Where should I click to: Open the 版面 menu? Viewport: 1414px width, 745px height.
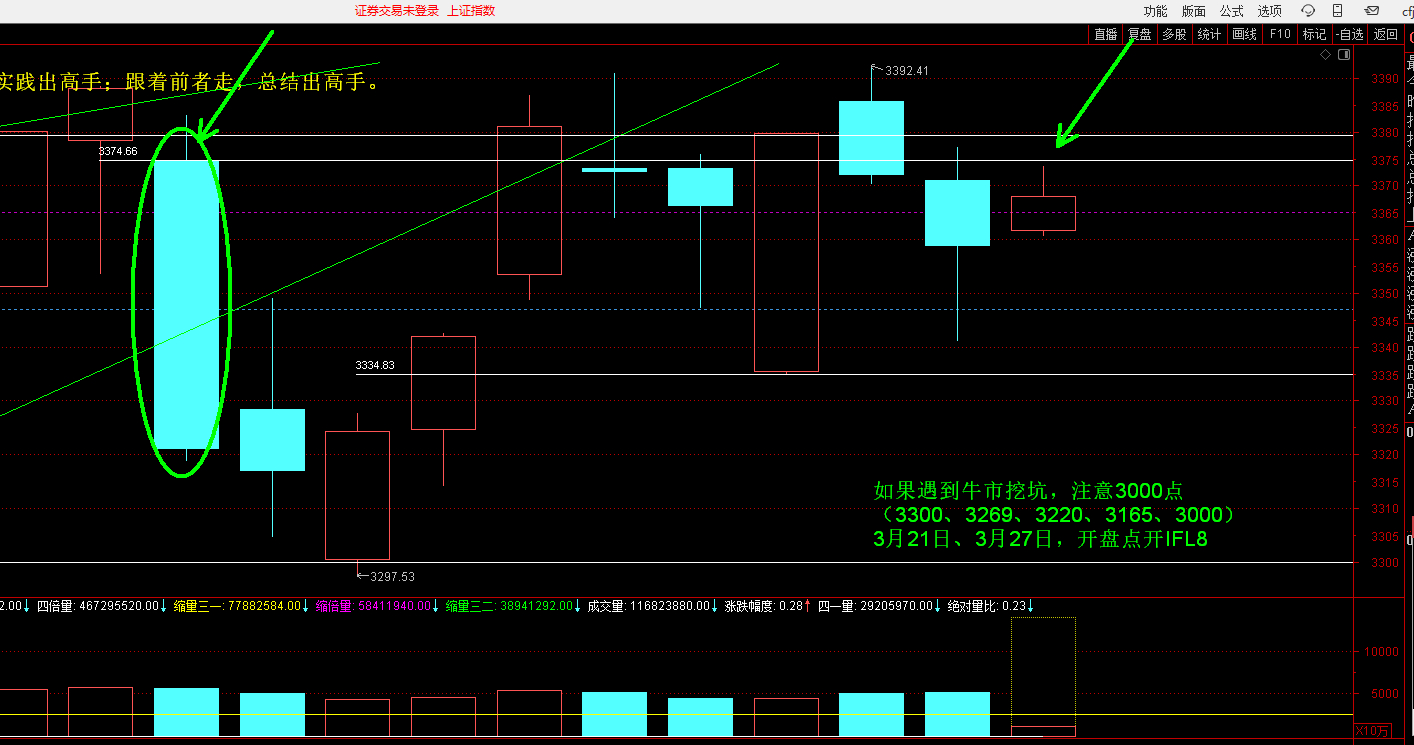tap(1193, 11)
